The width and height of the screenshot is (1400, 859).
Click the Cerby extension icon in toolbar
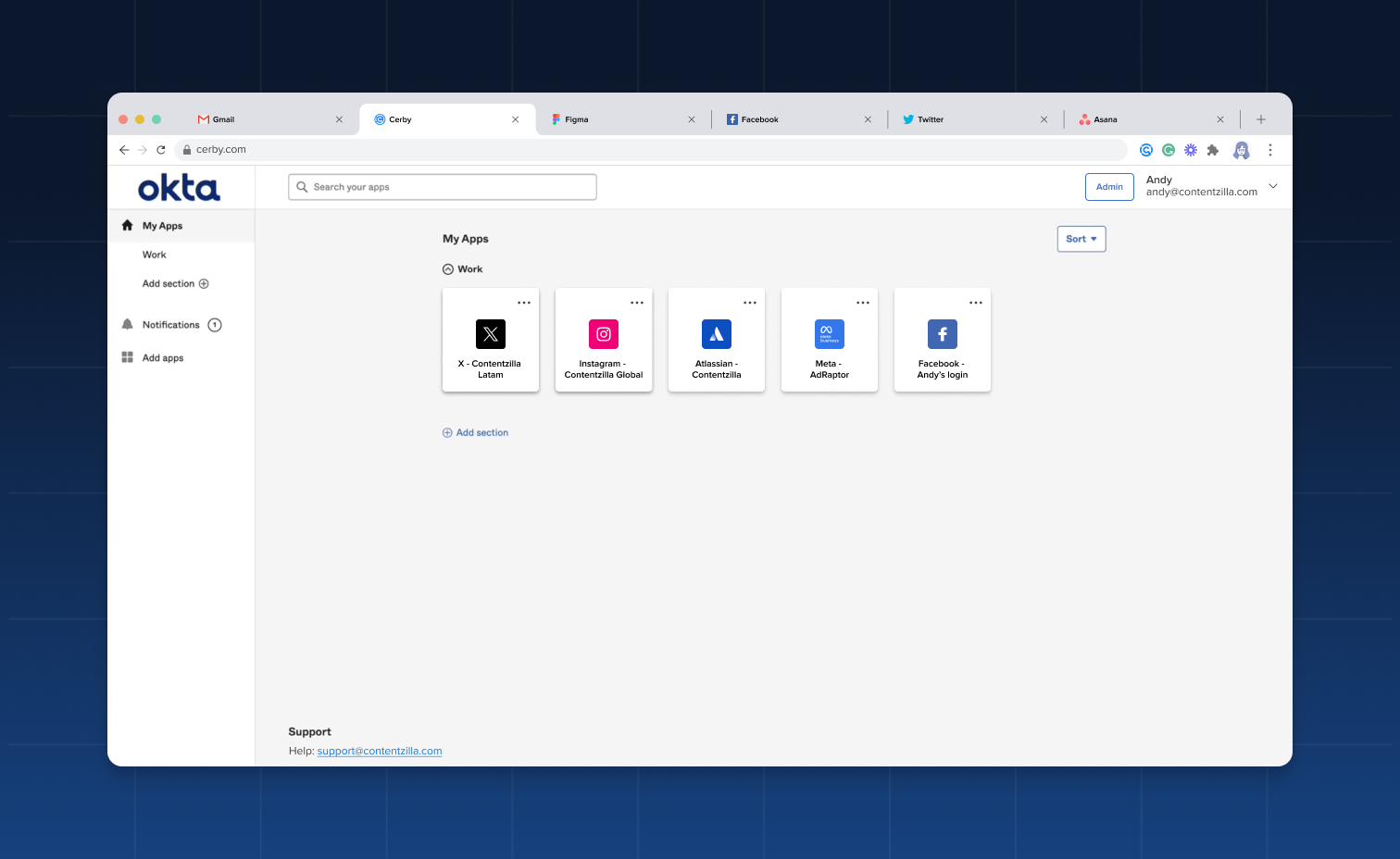tap(1146, 150)
